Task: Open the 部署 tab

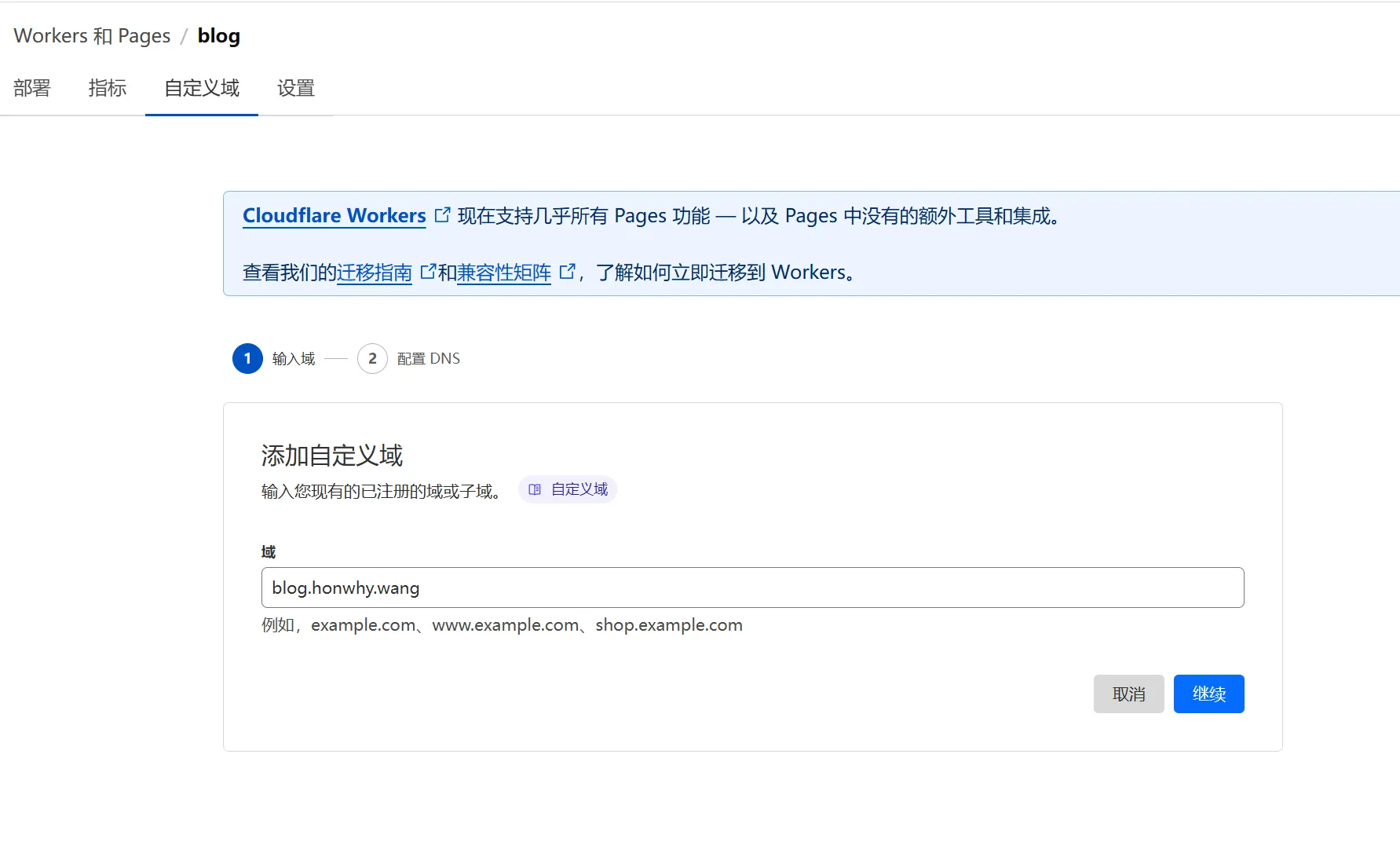Action: [32, 88]
